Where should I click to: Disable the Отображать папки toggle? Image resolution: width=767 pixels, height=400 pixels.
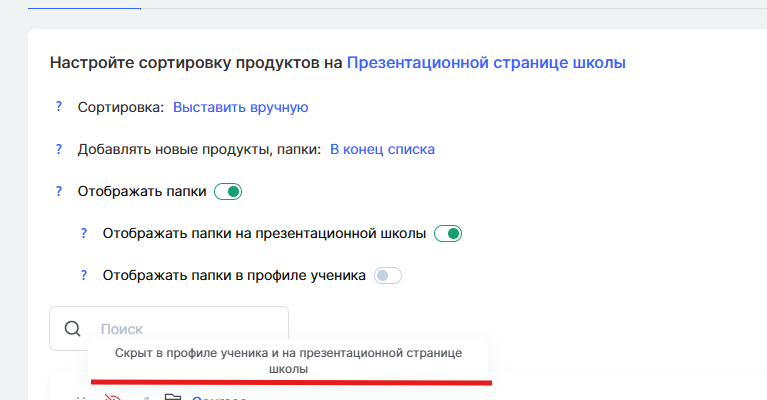[229, 191]
